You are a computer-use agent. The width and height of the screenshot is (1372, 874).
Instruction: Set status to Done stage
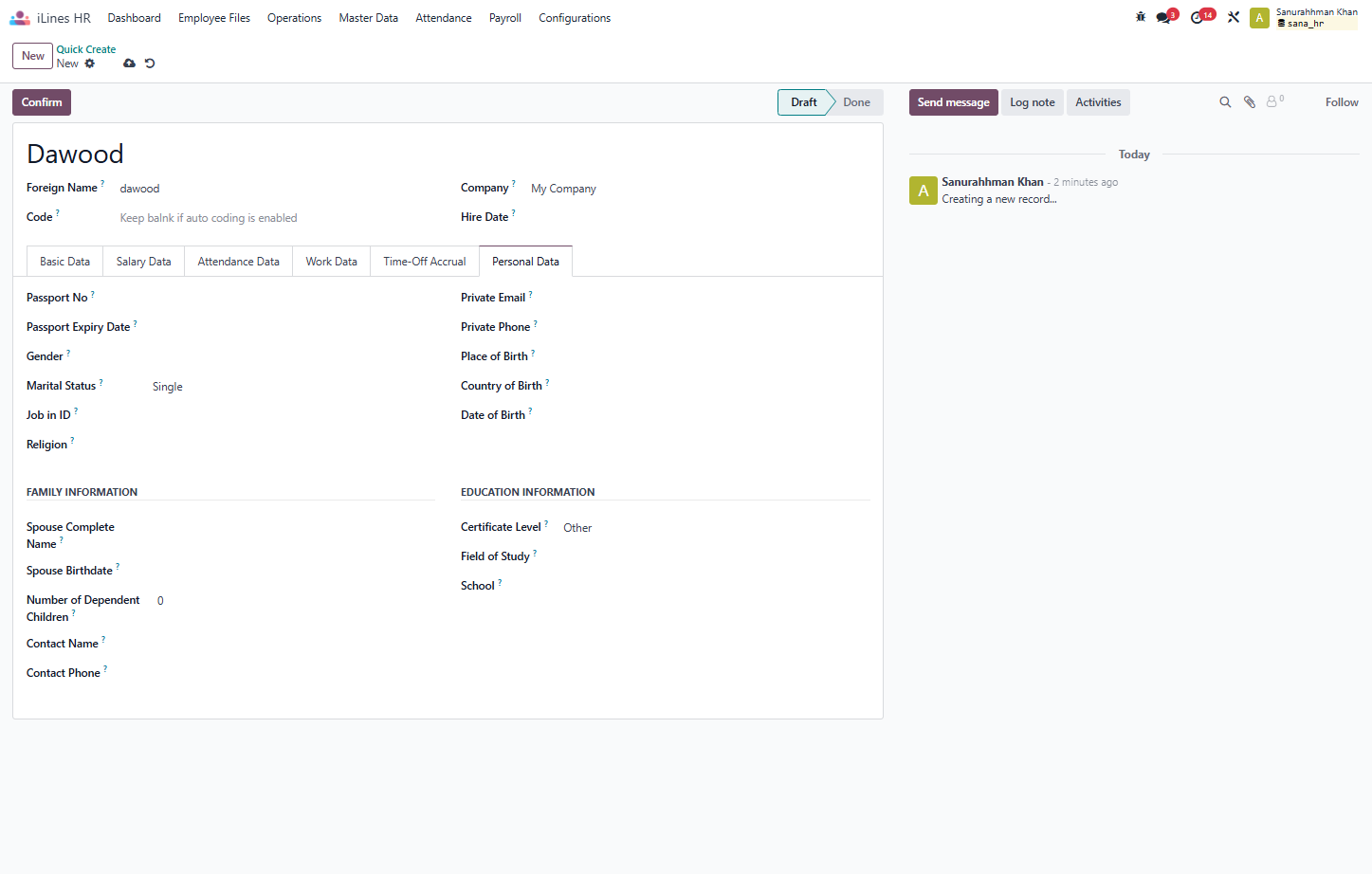857,102
